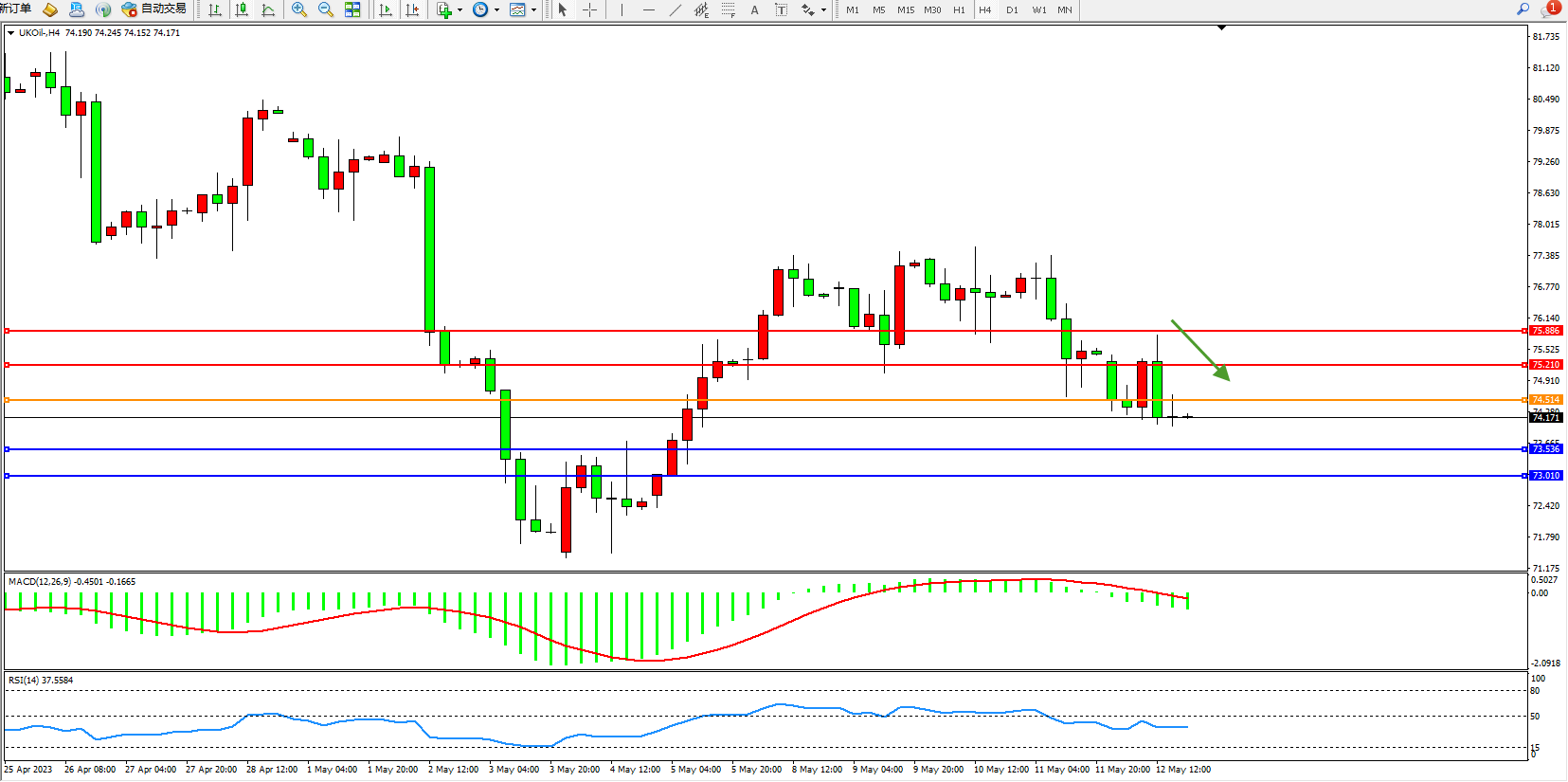
Task: Expand the templates dropdown arrow
Action: click(534, 9)
